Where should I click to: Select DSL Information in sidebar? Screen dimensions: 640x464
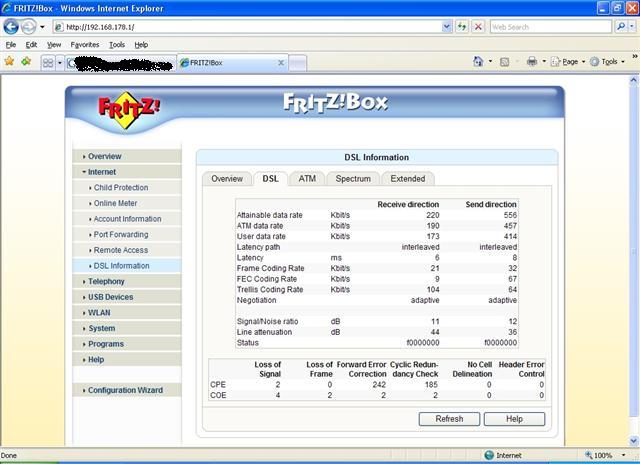coord(127,266)
